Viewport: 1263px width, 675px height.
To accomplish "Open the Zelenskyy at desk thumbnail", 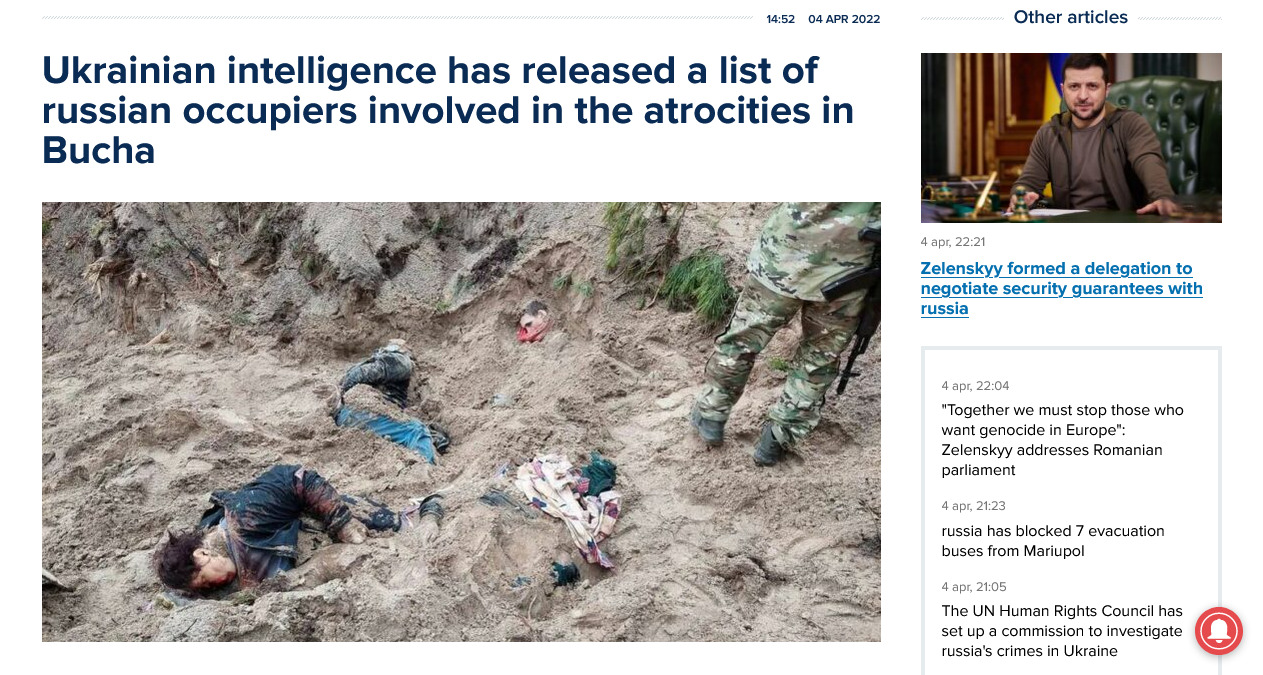I will click(1071, 138).
